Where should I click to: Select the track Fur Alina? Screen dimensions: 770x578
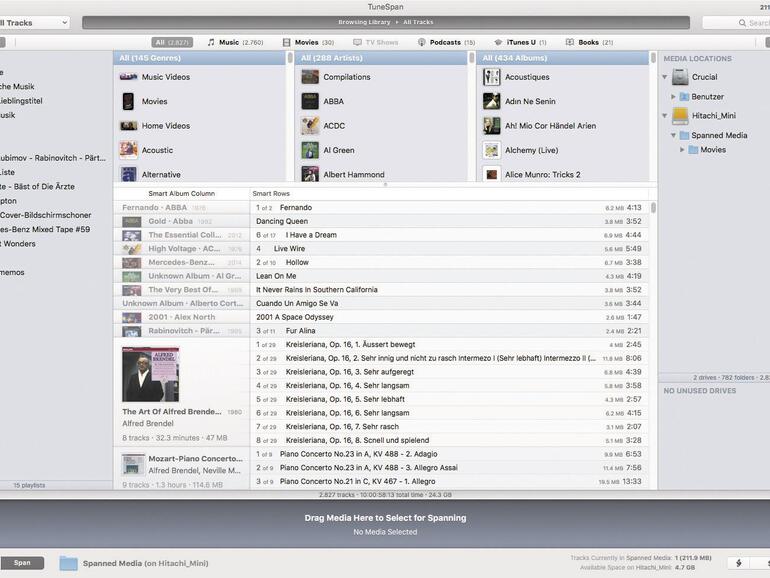[x=448, y=331]
